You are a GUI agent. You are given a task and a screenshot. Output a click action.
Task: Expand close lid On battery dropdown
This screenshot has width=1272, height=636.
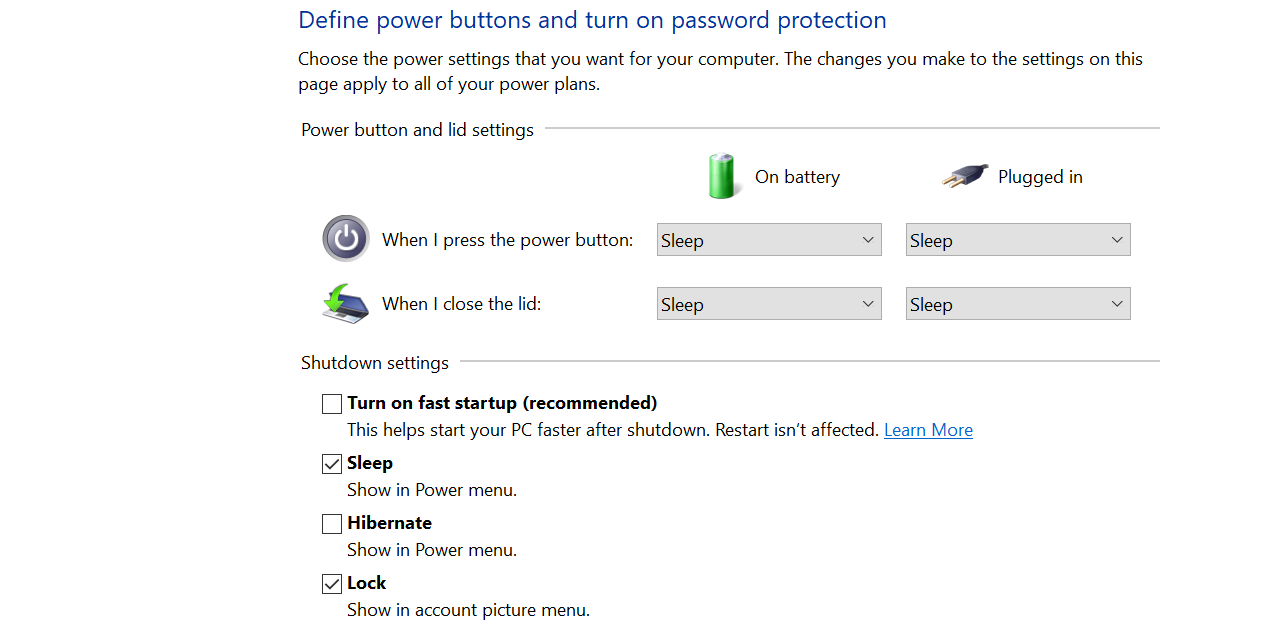tap(769, 304)
